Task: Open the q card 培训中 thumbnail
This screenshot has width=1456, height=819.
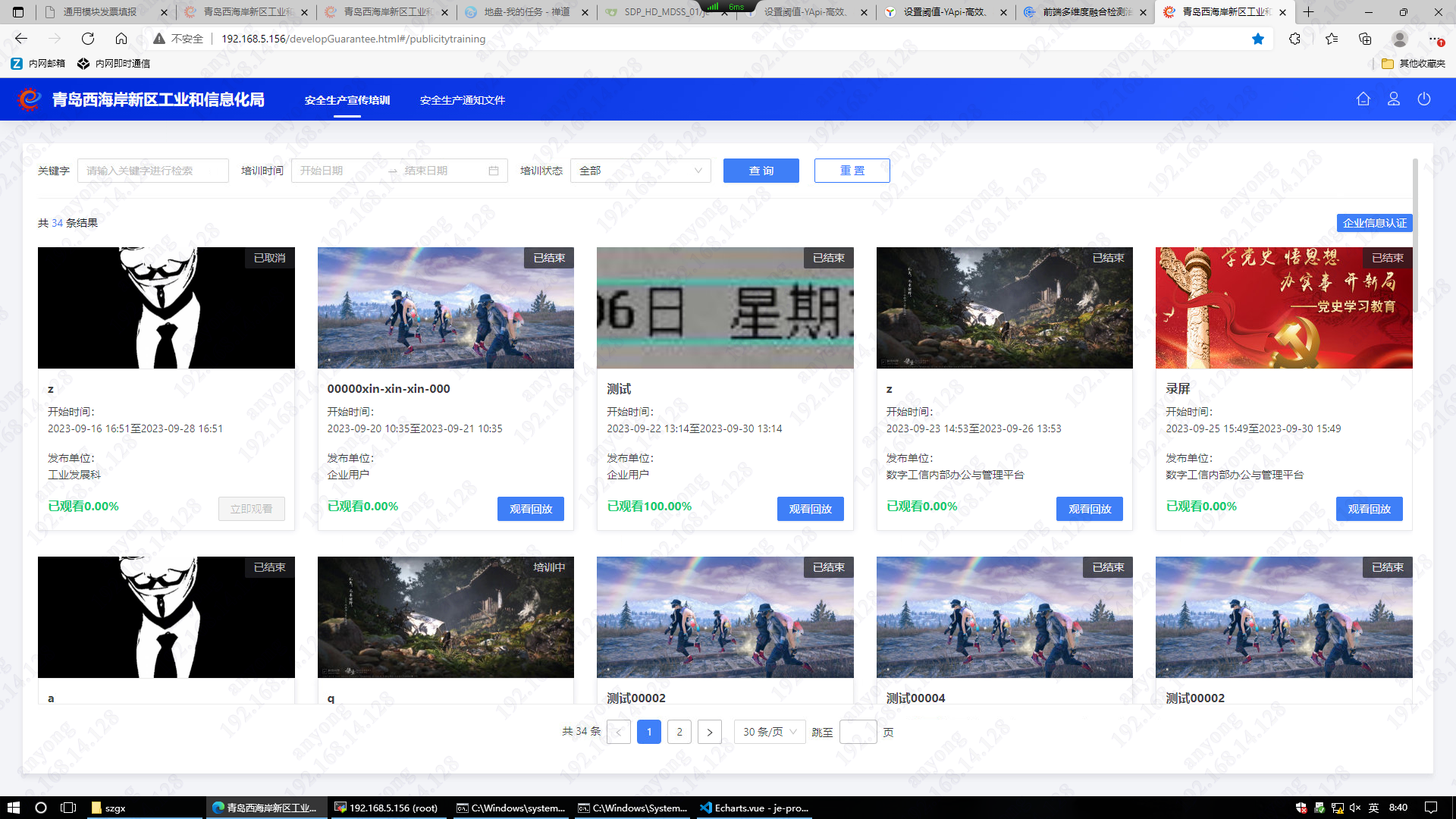Action: pos(446,617)
